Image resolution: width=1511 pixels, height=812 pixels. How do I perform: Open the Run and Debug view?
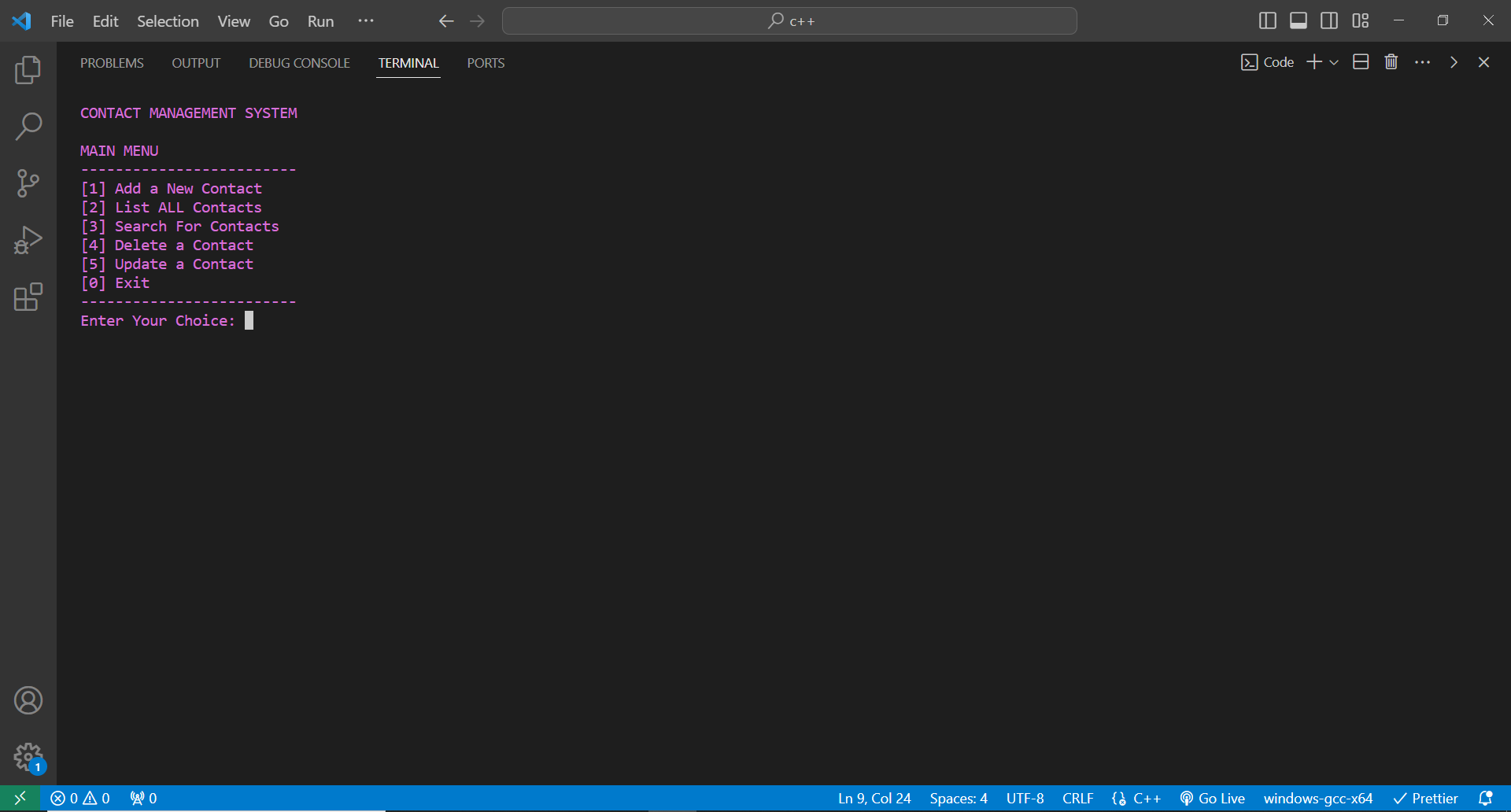coord(28,240)
